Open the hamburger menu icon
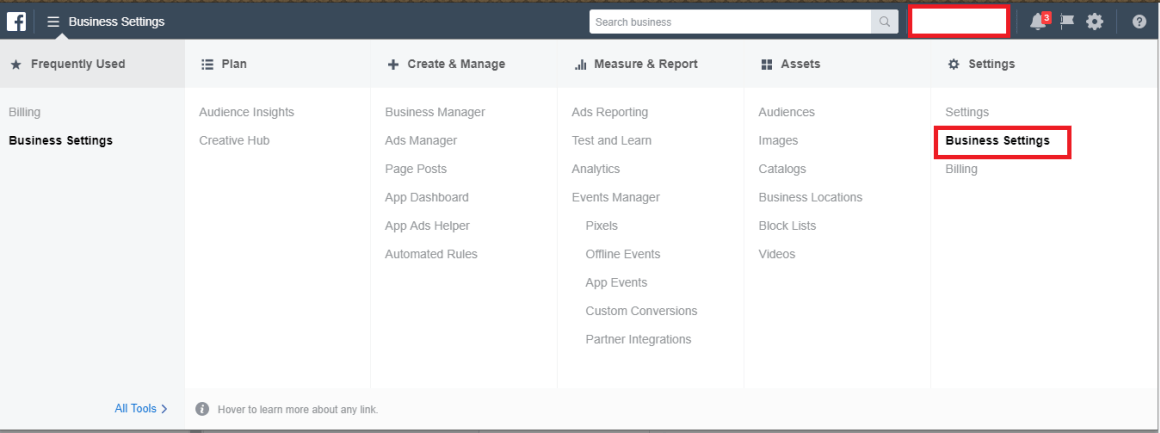Screen dimensions: 1160x433 click(x=53, y=22)
